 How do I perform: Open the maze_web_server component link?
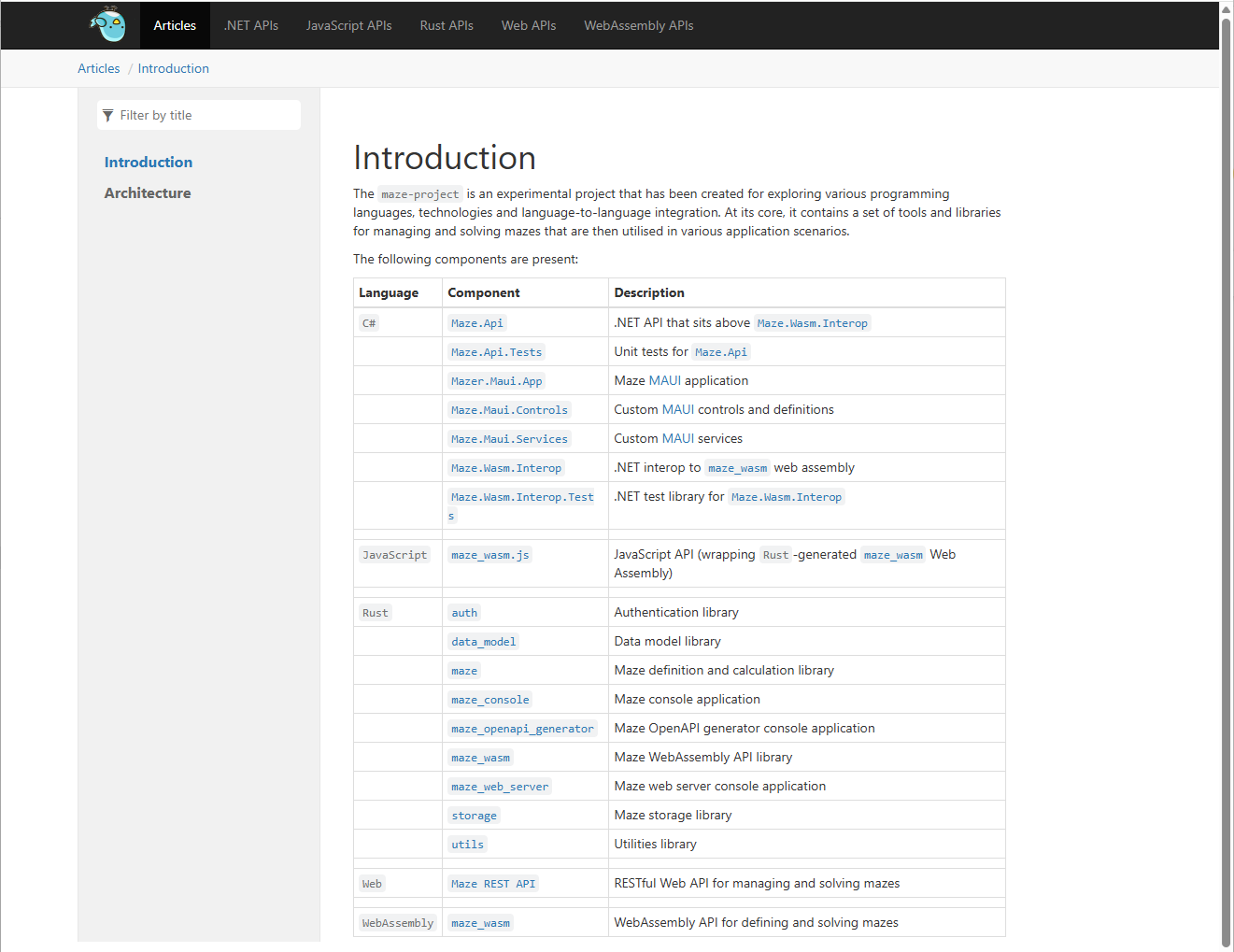tap(500, 787)
